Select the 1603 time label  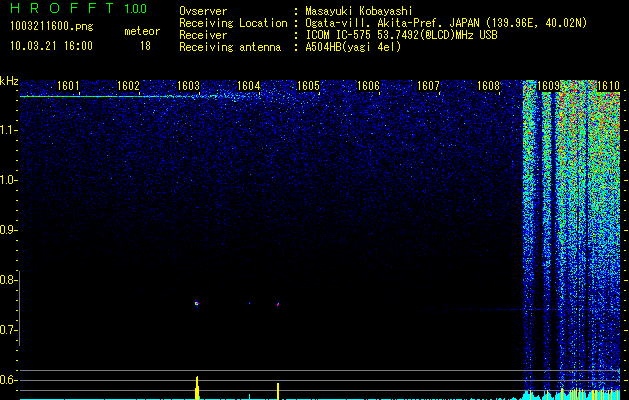point(188,87)
